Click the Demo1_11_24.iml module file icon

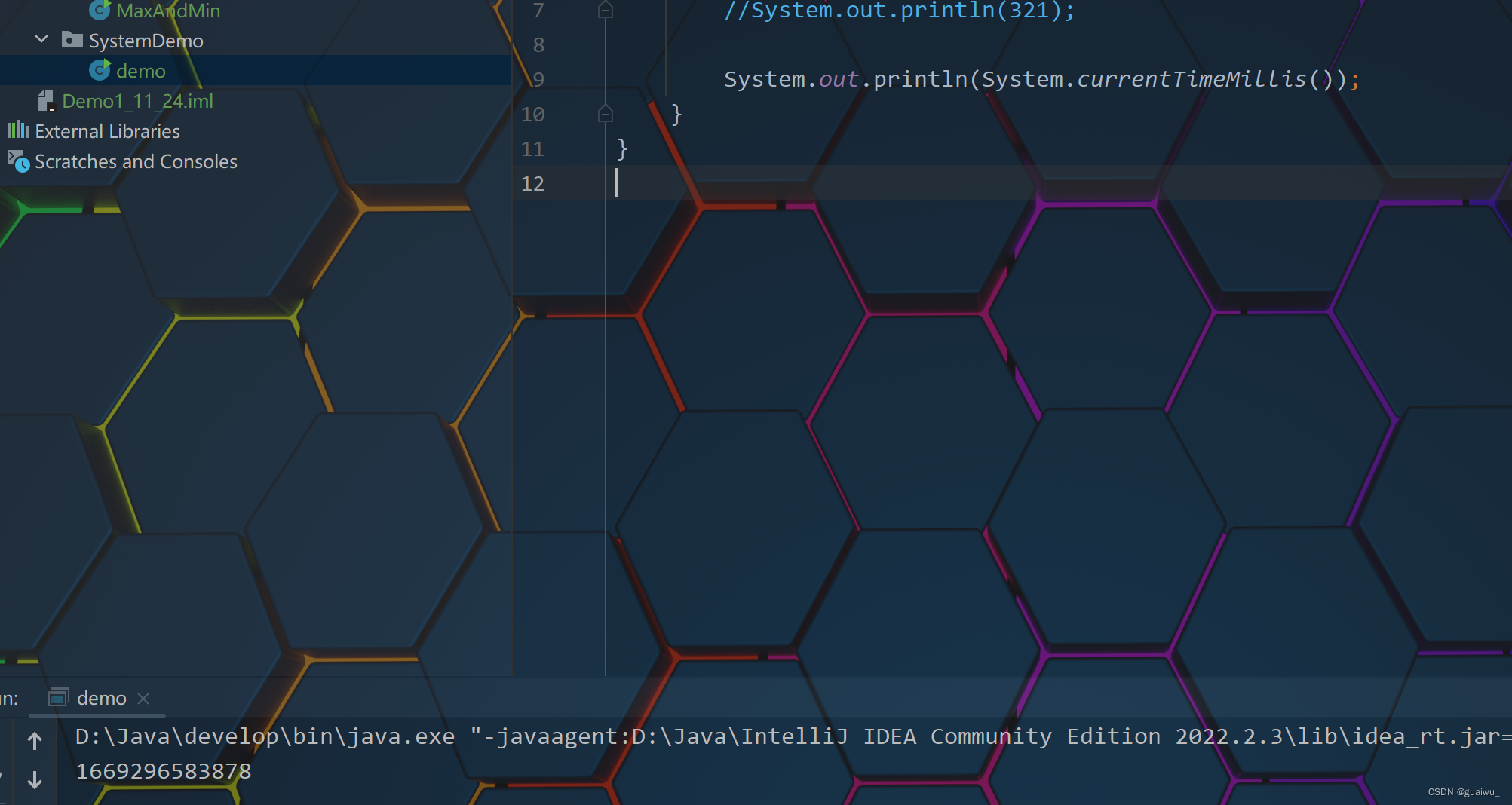[x=45, y=100]
